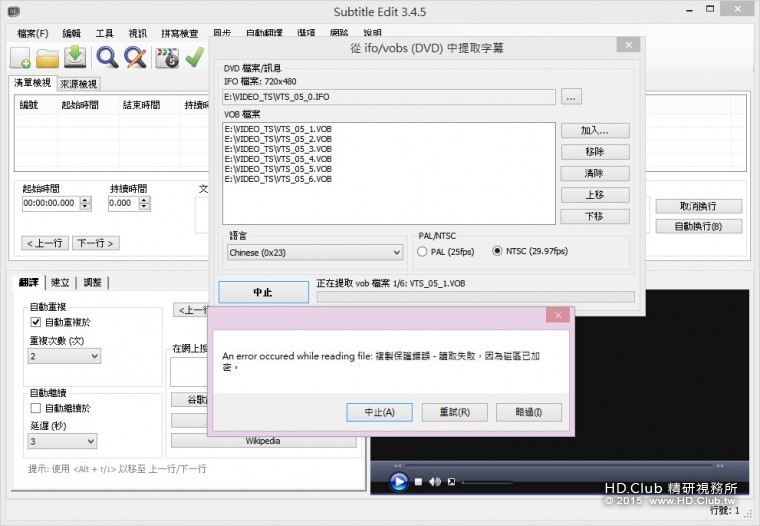Click the Find magnifier toolbar icon
Screen dimensions: 760x526
pyautogui.click(x=107, y=57)
